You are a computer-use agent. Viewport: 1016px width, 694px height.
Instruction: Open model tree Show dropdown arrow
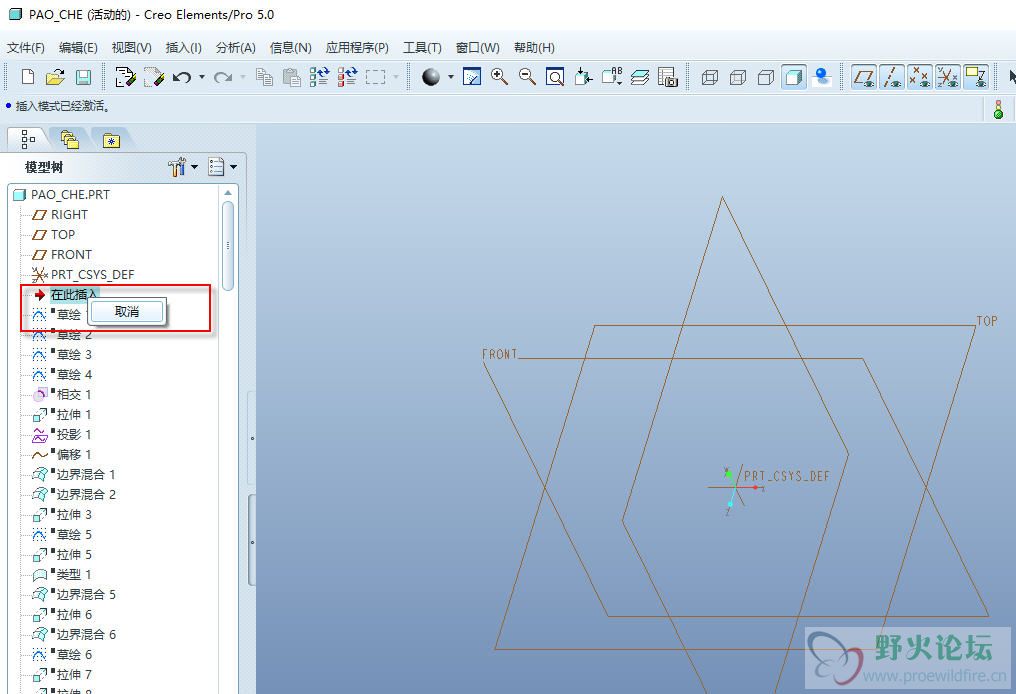(233, 167)
